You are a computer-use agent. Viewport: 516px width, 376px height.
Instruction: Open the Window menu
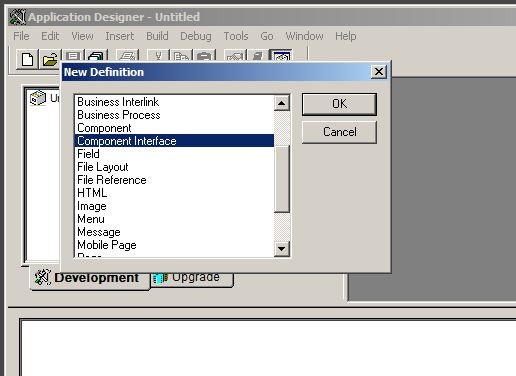(304, 36)
